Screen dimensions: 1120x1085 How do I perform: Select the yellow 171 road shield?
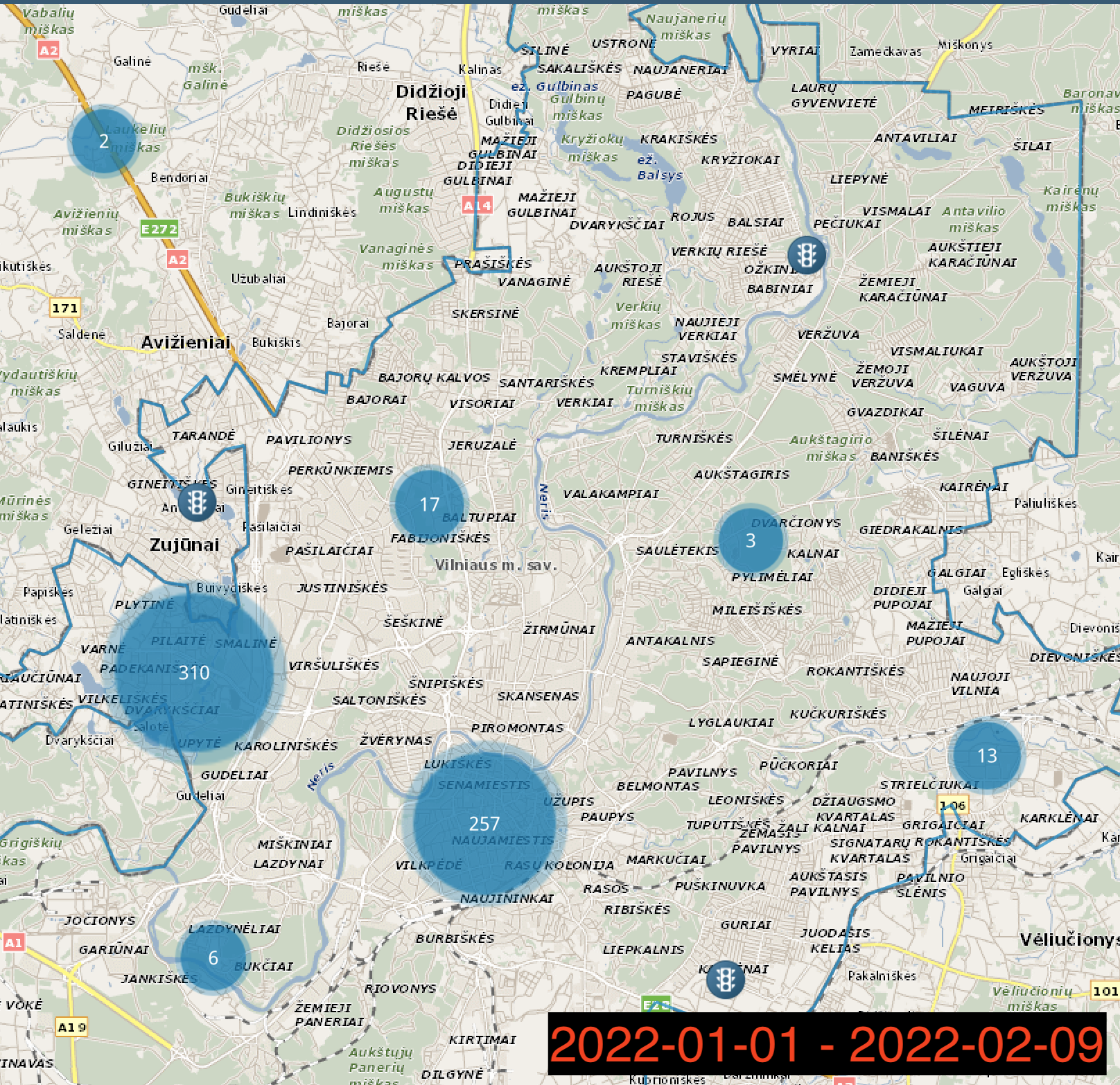[x=65, y=308]
